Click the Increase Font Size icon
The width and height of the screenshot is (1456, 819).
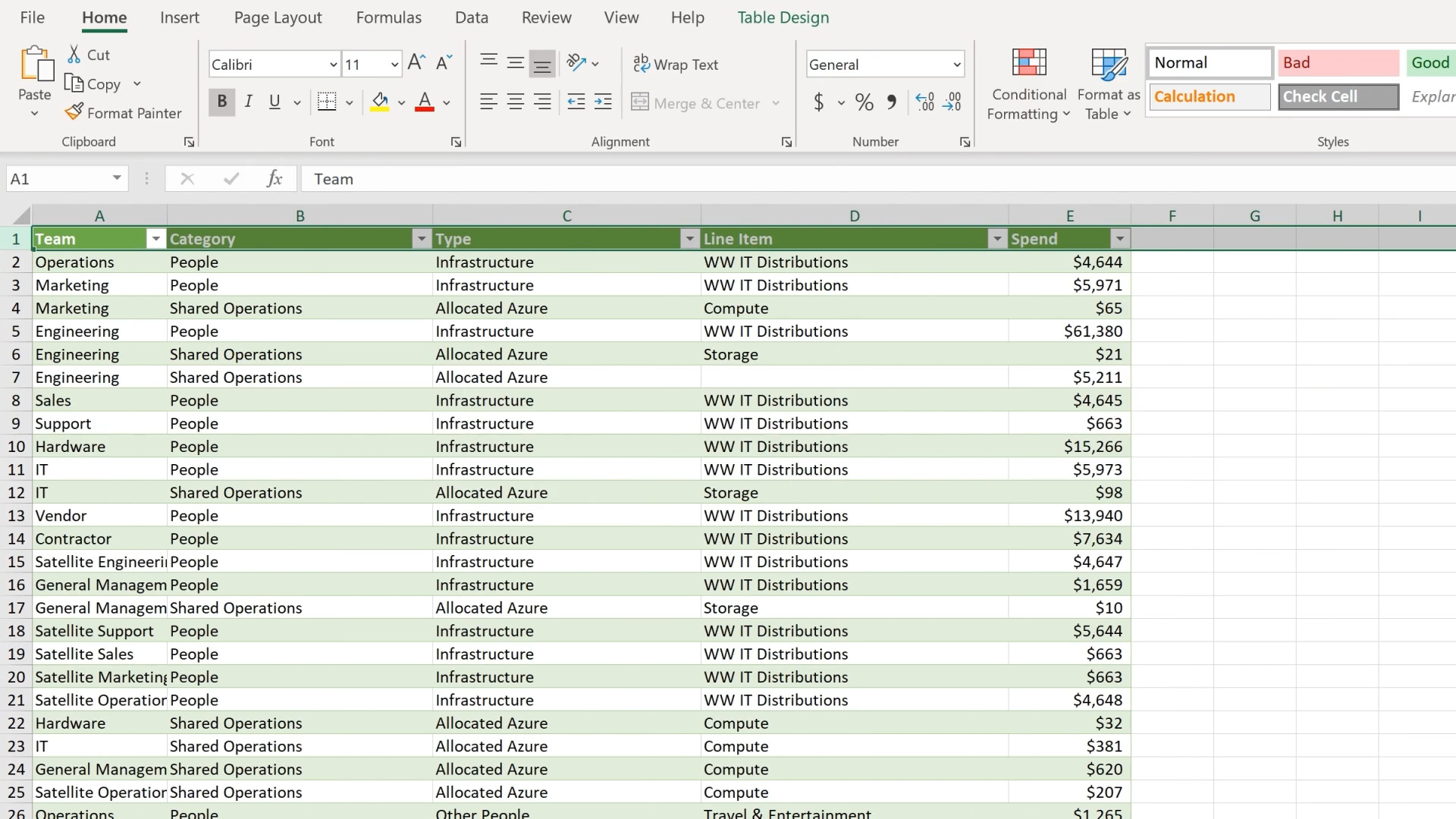tap(416, 64)
